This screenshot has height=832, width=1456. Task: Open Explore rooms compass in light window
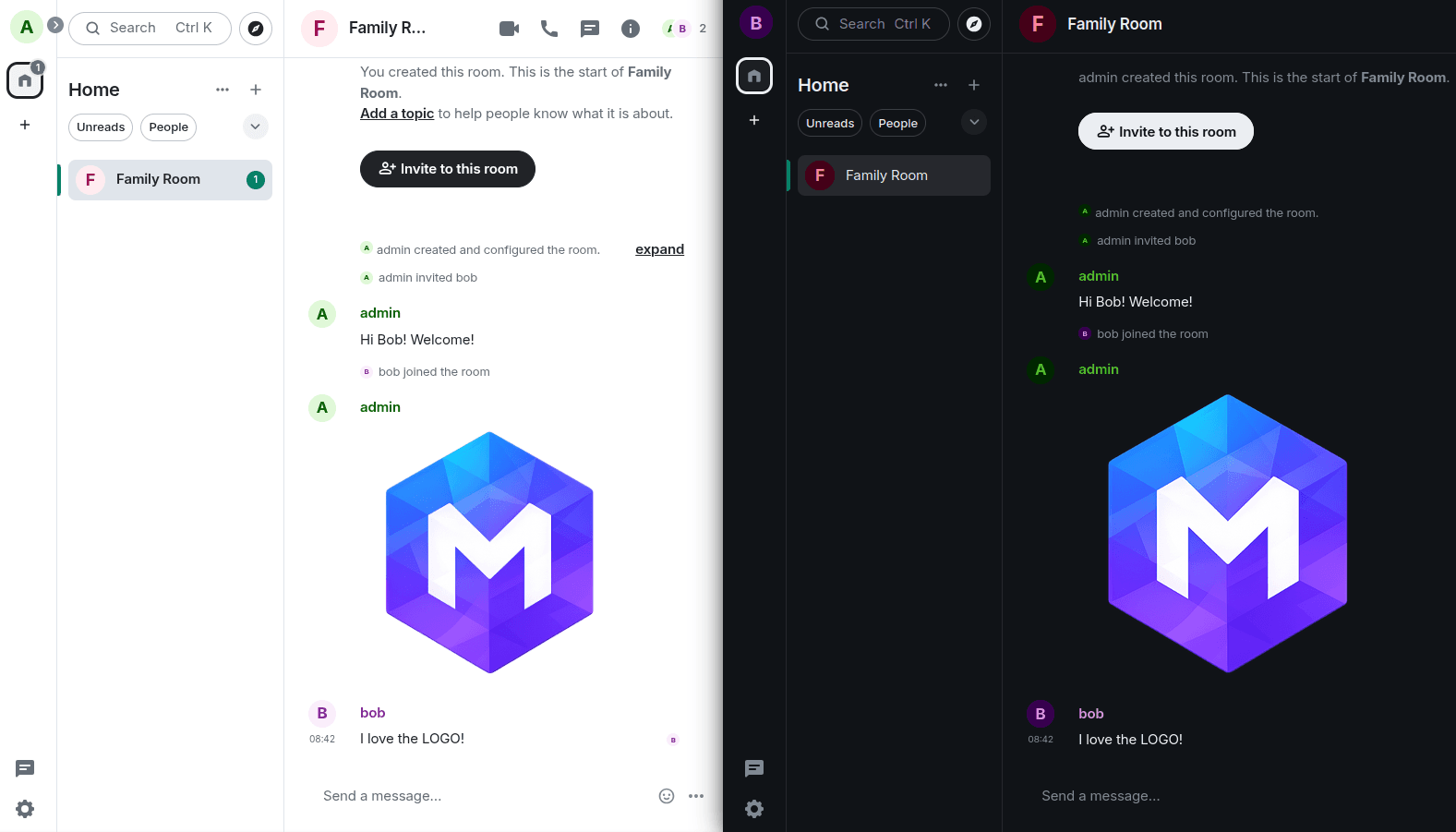click(x=256, y=29)
